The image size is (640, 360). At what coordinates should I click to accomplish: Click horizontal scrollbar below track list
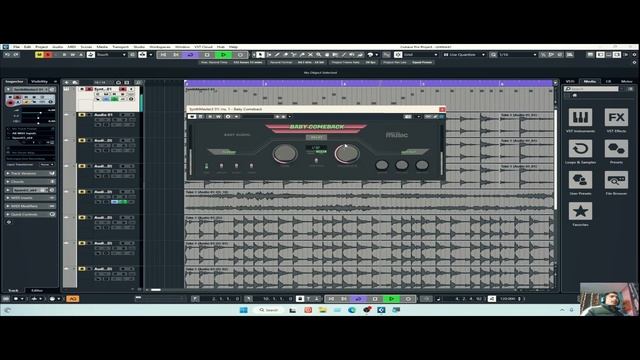156,290
